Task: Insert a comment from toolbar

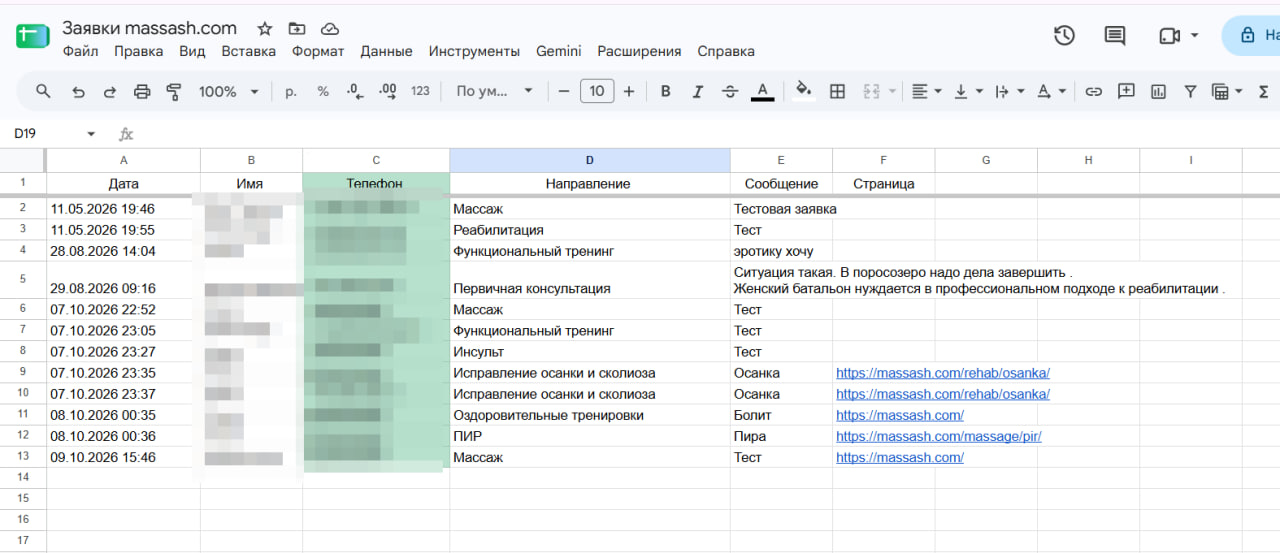Action: (x=1126, y=91)
